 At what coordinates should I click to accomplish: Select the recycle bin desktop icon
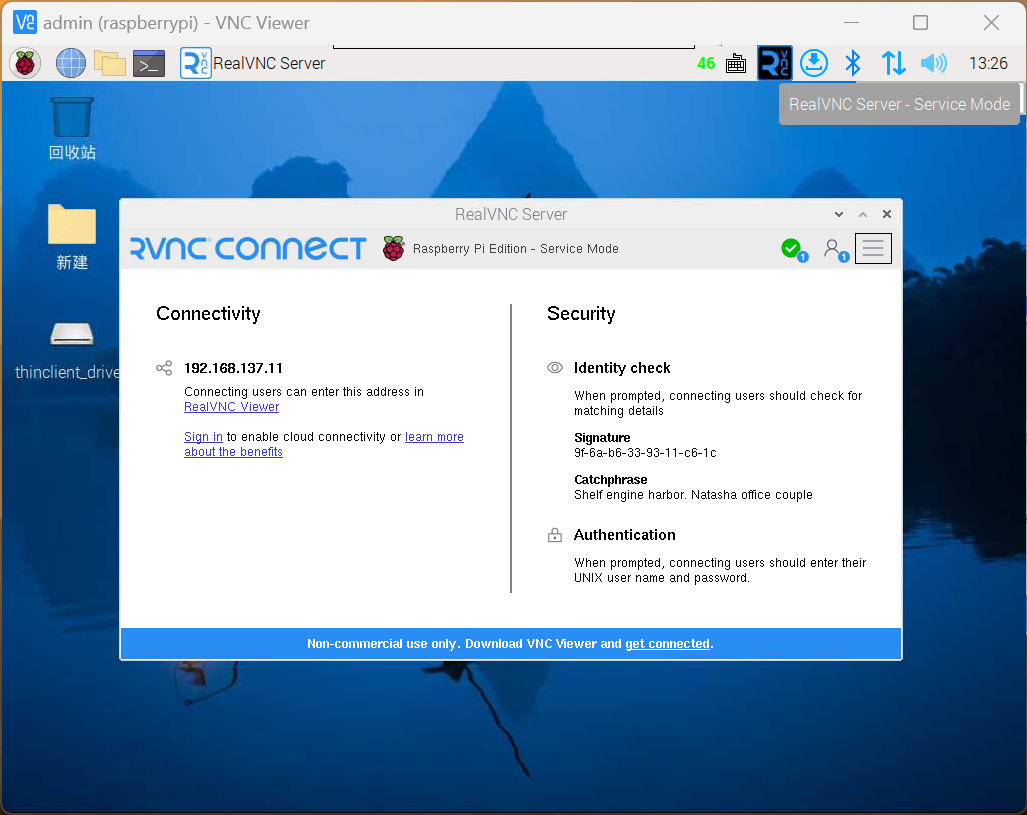point(72,129)
